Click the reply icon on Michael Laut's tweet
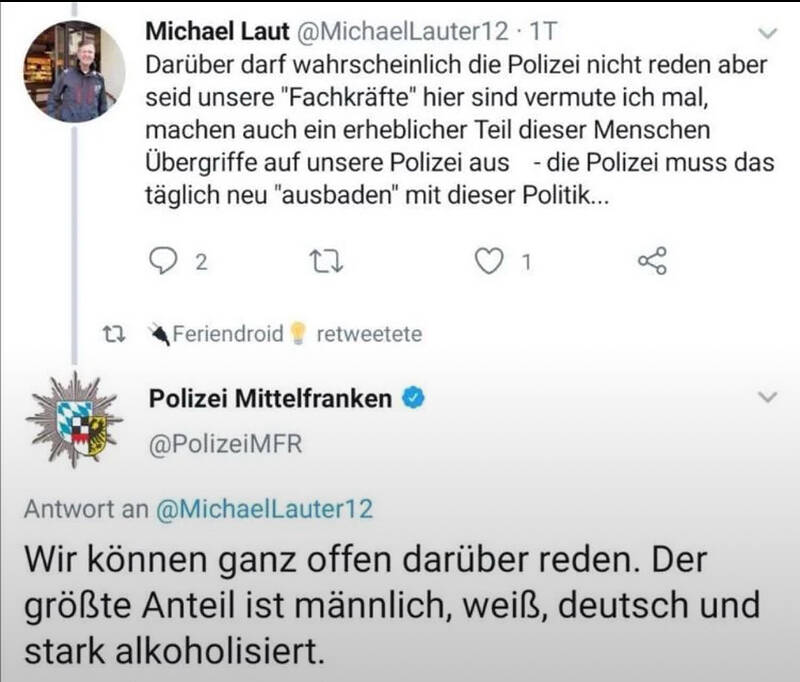Viewport: 800px width, 682px height. [x=162, y=261]
